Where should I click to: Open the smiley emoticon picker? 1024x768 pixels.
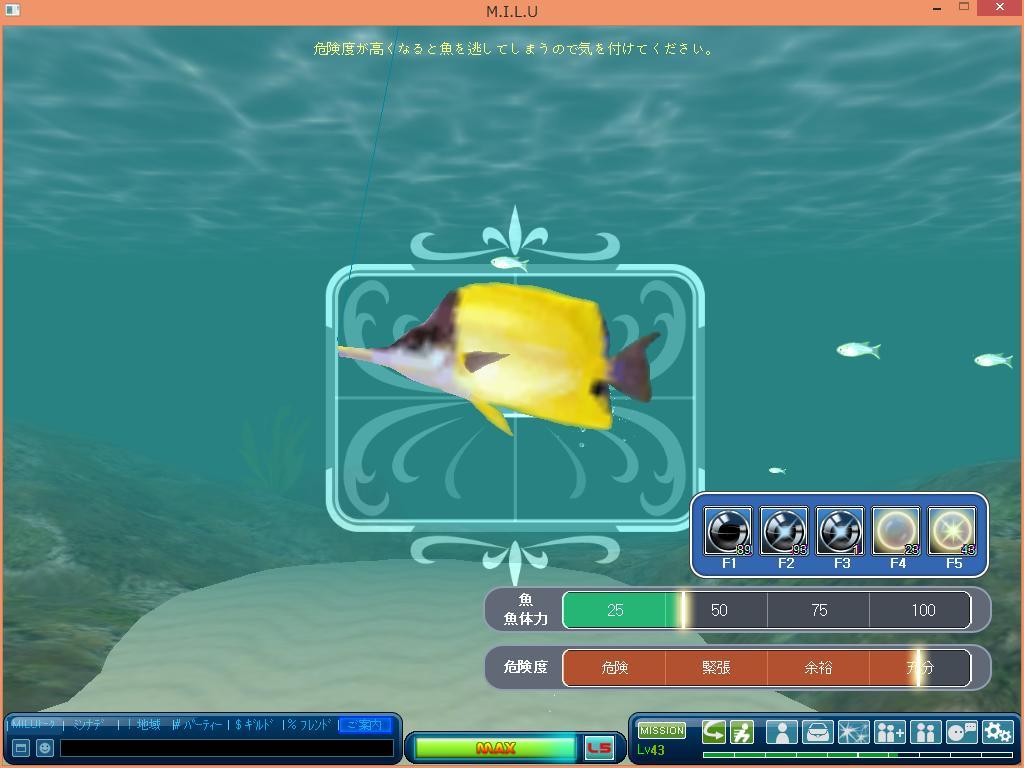coord(44,748)
